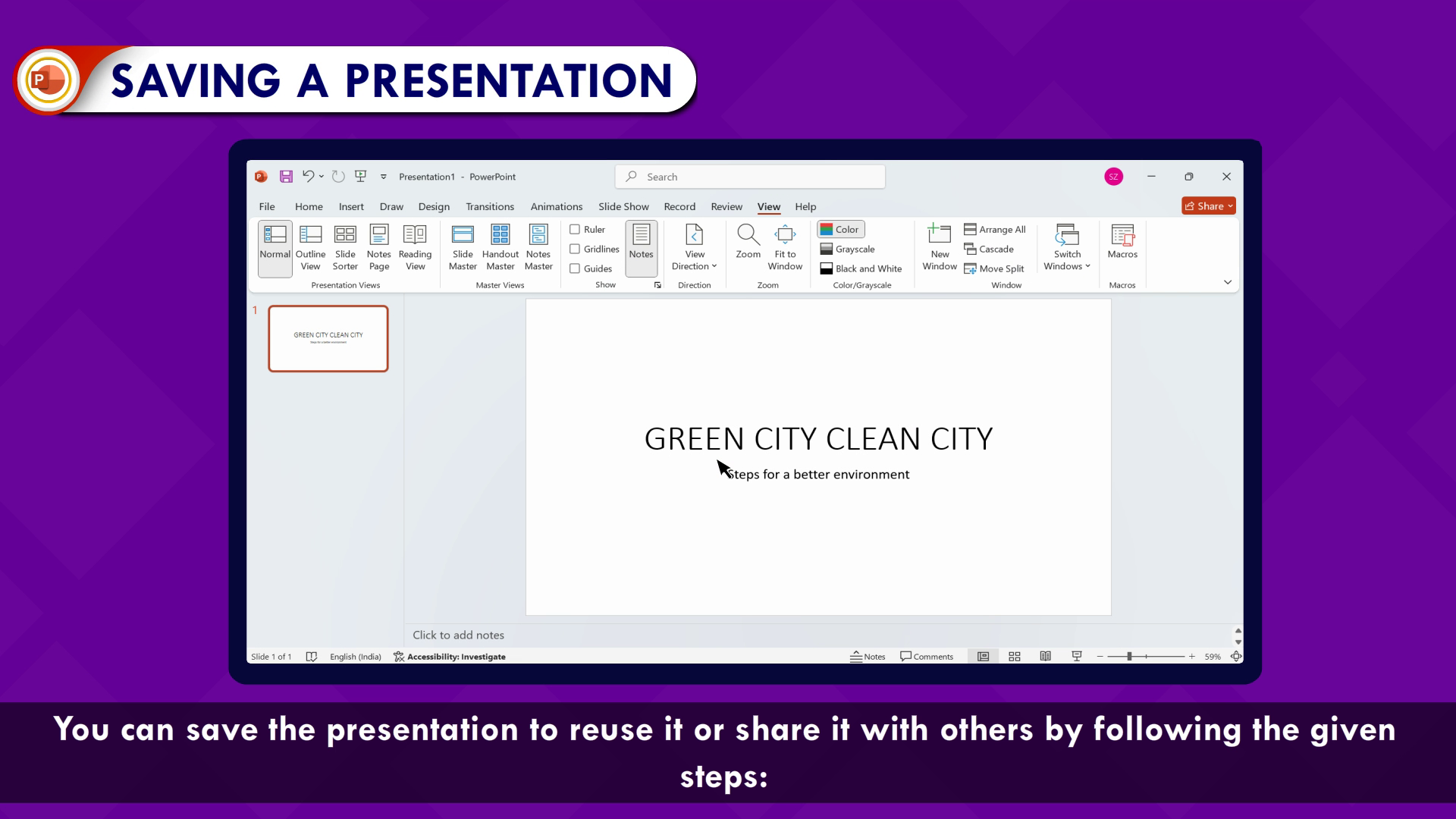Collapse the ribbon with the chevron

coord(1227,282)
